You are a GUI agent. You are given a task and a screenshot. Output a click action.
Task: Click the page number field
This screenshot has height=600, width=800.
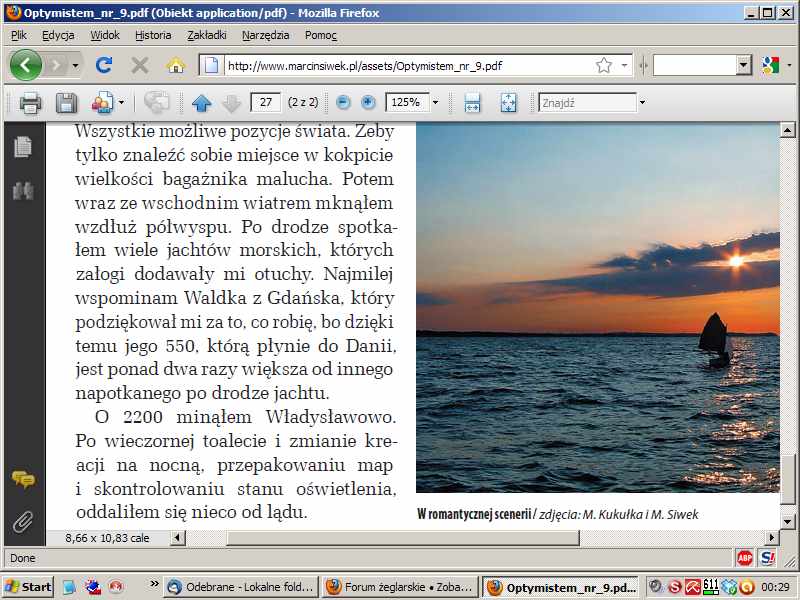(x=265, y=103)
